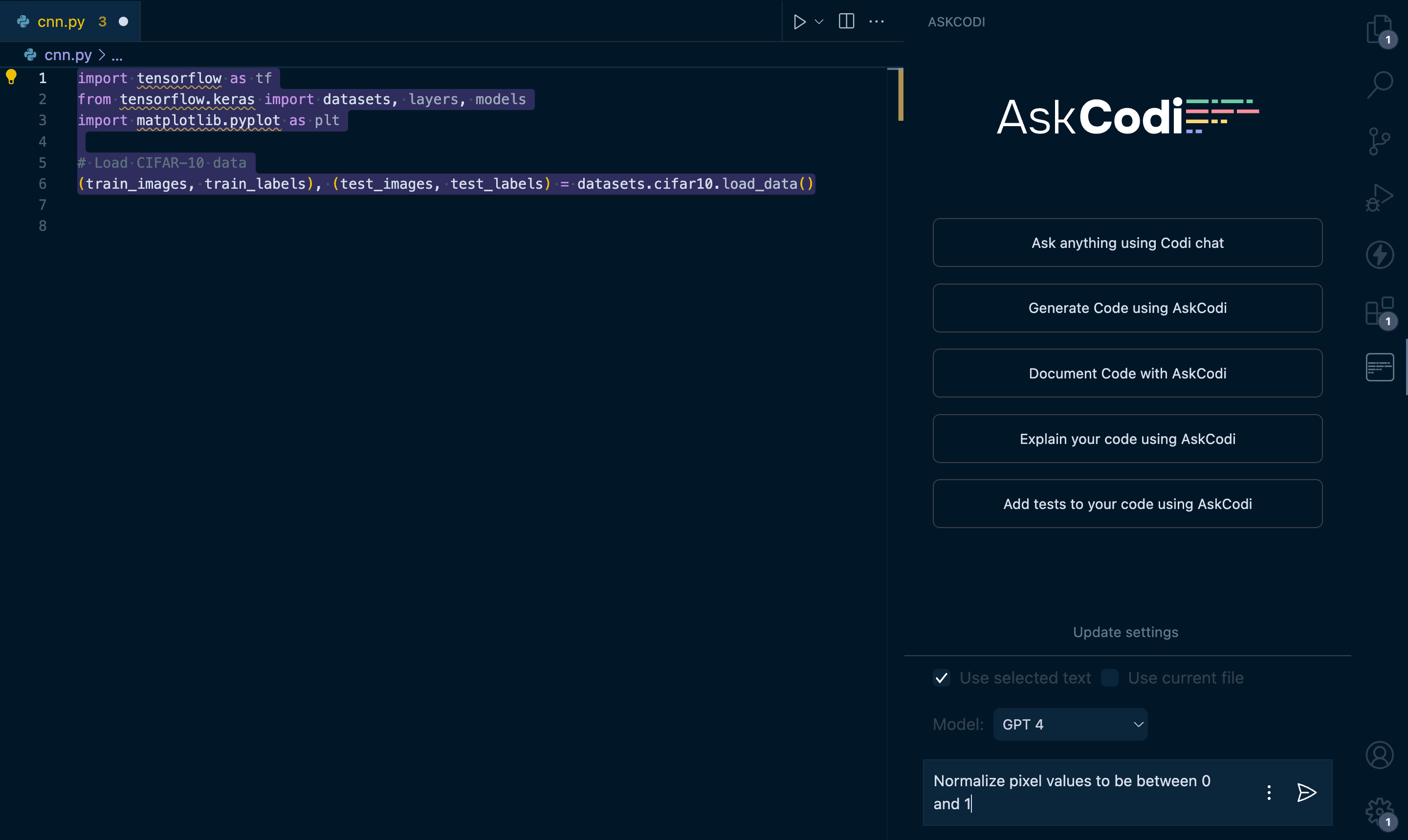Image resolution: width=1408 pixels, height=840 pixels.
Task: Click the ASKCODI panel title
Action: click(956, 22)
